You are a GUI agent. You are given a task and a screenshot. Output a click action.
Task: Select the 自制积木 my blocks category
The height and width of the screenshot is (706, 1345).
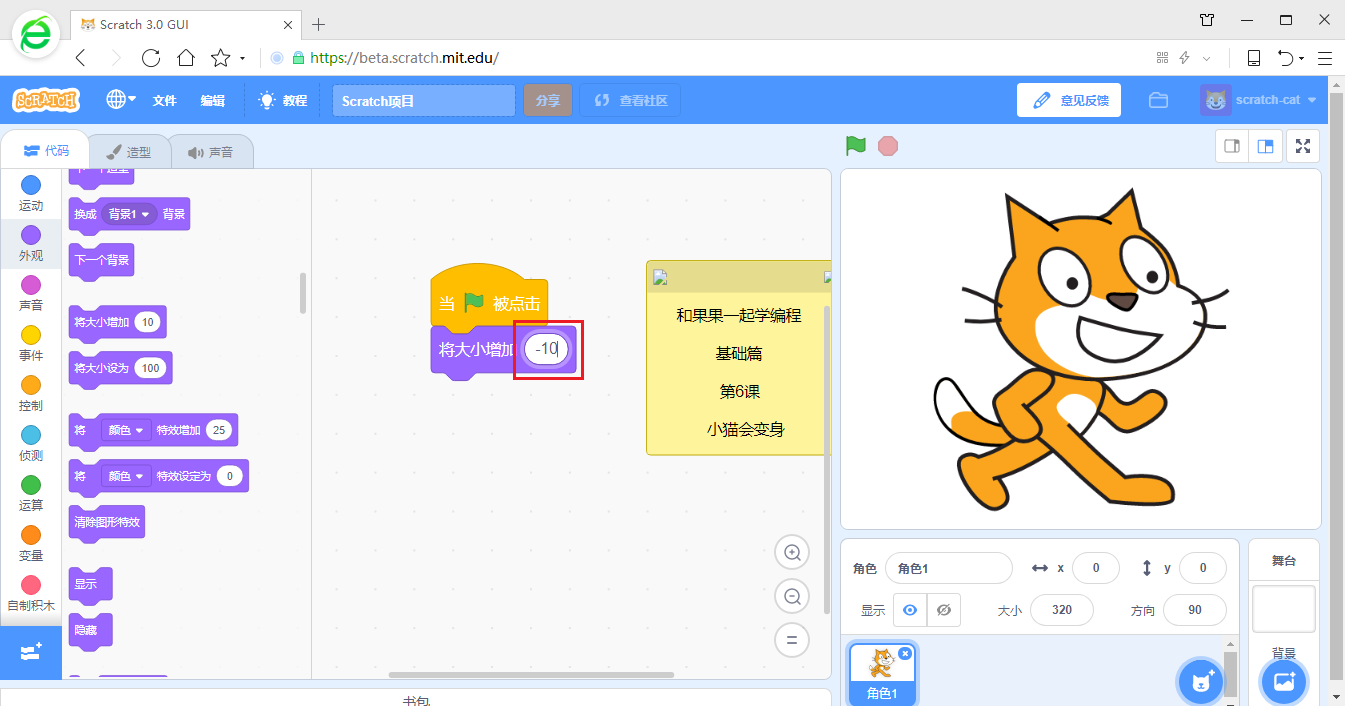(31, 594)
